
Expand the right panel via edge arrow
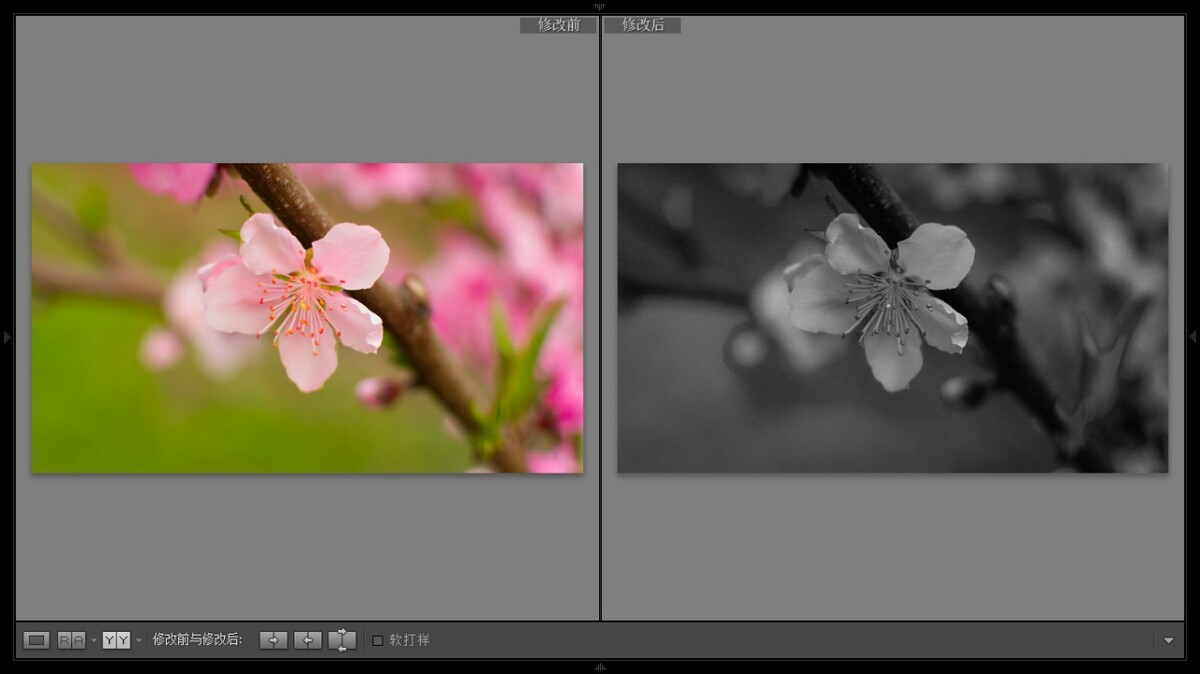(1193, 337)
